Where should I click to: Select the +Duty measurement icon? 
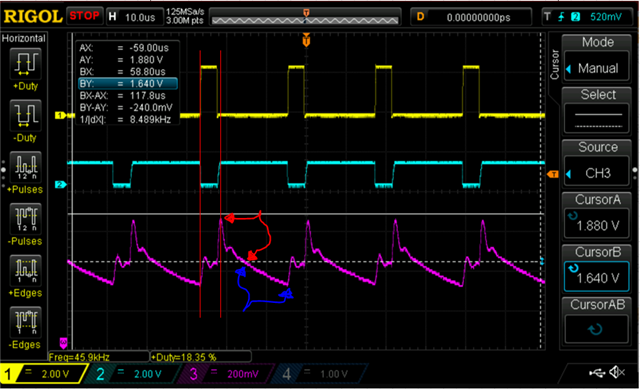coord(25,64)
